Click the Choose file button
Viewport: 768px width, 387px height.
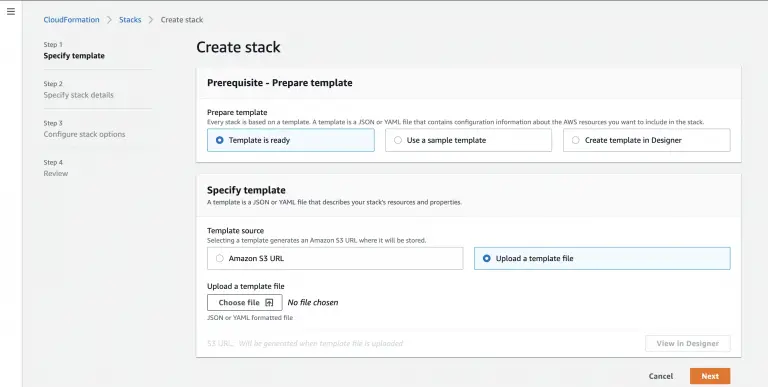(245, 303)
